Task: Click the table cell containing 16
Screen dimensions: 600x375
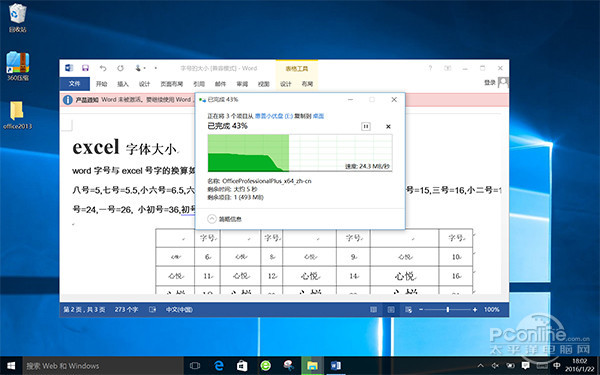Action: (456, 276)
